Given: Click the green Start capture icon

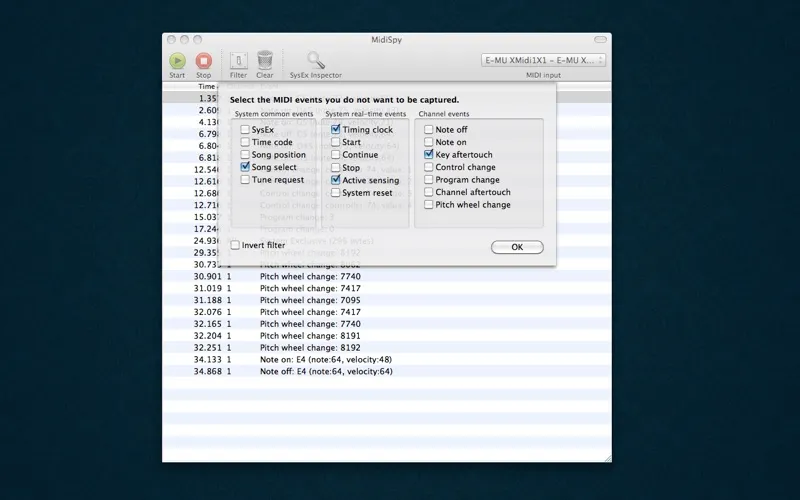Looking at the screenshot, I should click(x=177, y=61).
